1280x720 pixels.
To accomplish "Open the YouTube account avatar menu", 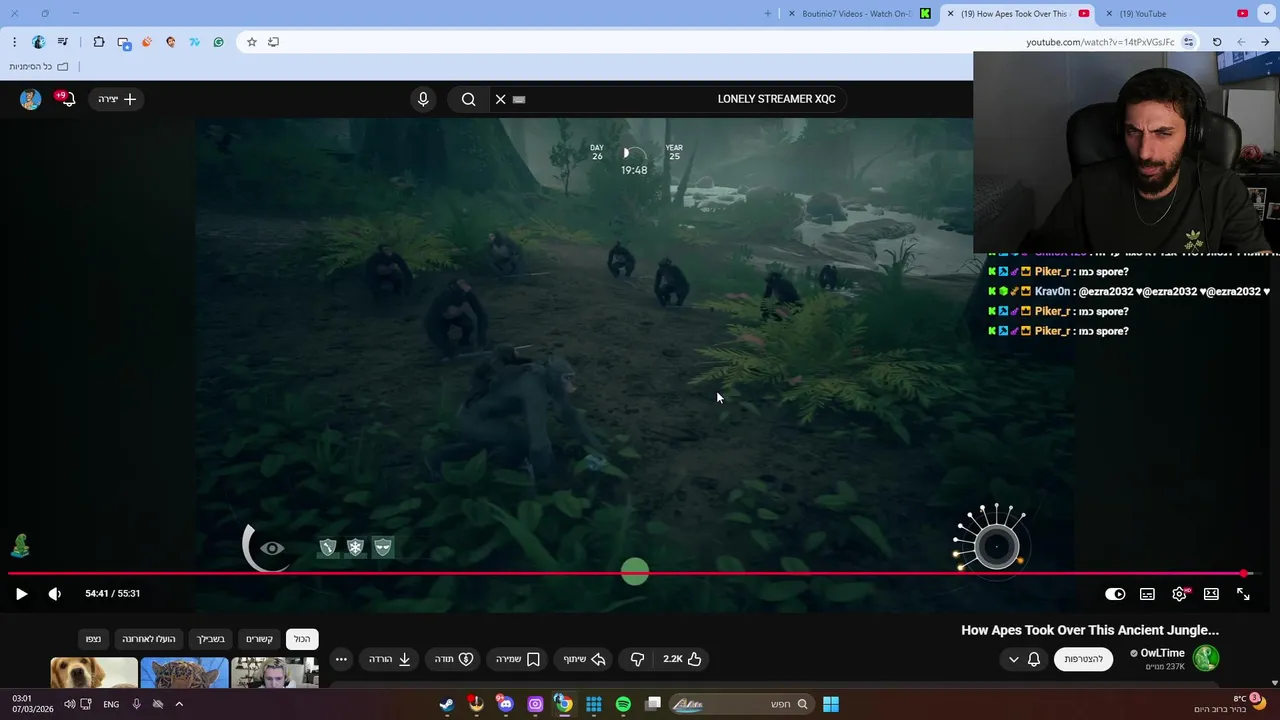I will click(30, 99).
